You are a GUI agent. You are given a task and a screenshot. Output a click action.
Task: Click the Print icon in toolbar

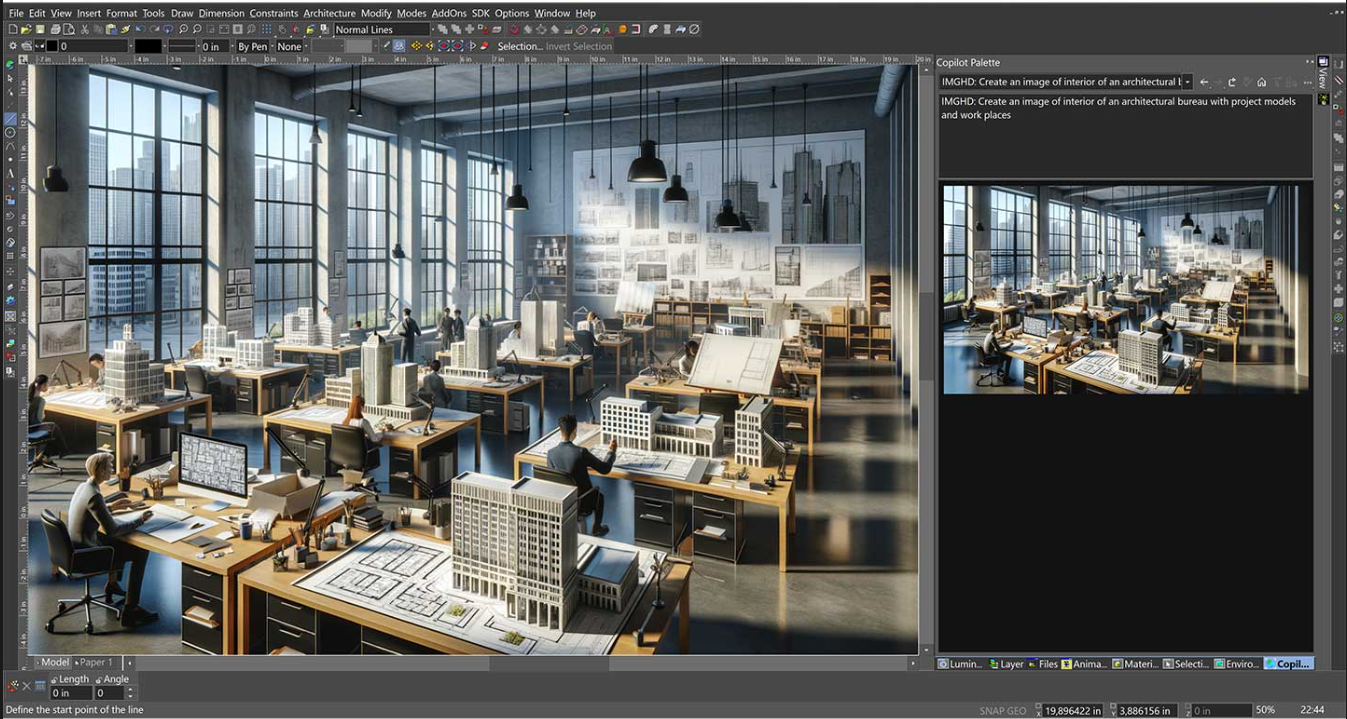click(x=56, y=30)
